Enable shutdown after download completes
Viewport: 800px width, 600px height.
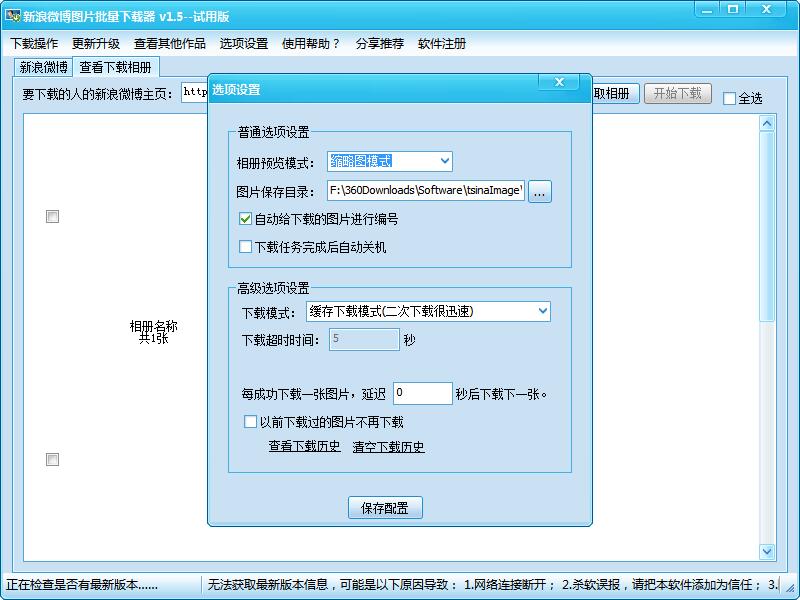click(x=246, y=244)
